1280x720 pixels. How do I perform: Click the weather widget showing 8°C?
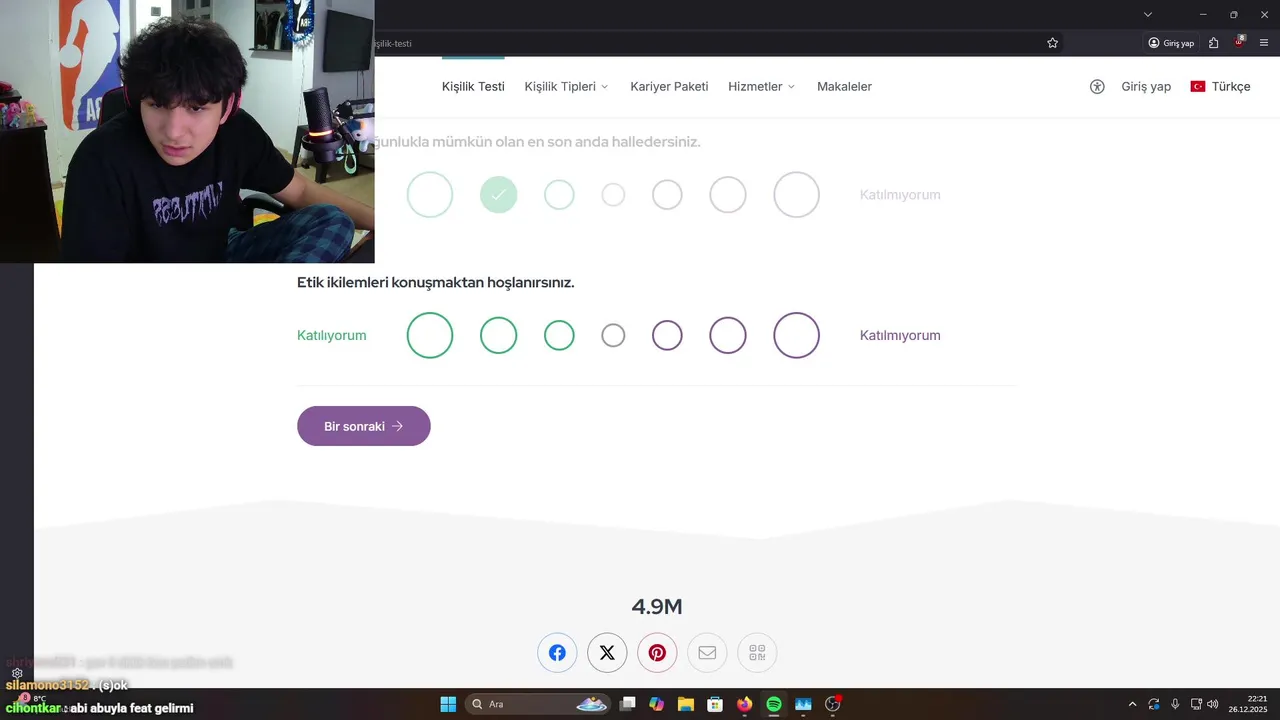(30, 699)
